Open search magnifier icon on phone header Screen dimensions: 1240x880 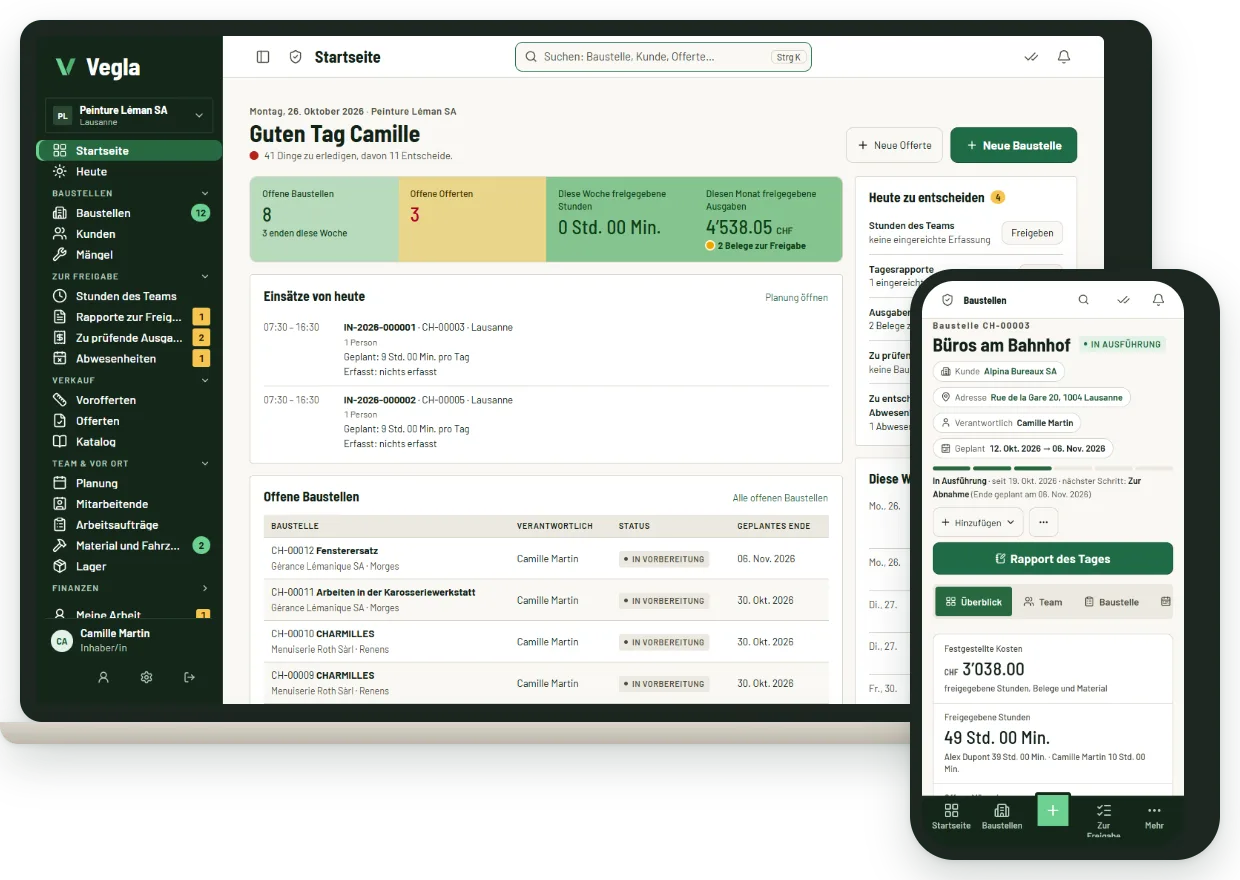1083,299
